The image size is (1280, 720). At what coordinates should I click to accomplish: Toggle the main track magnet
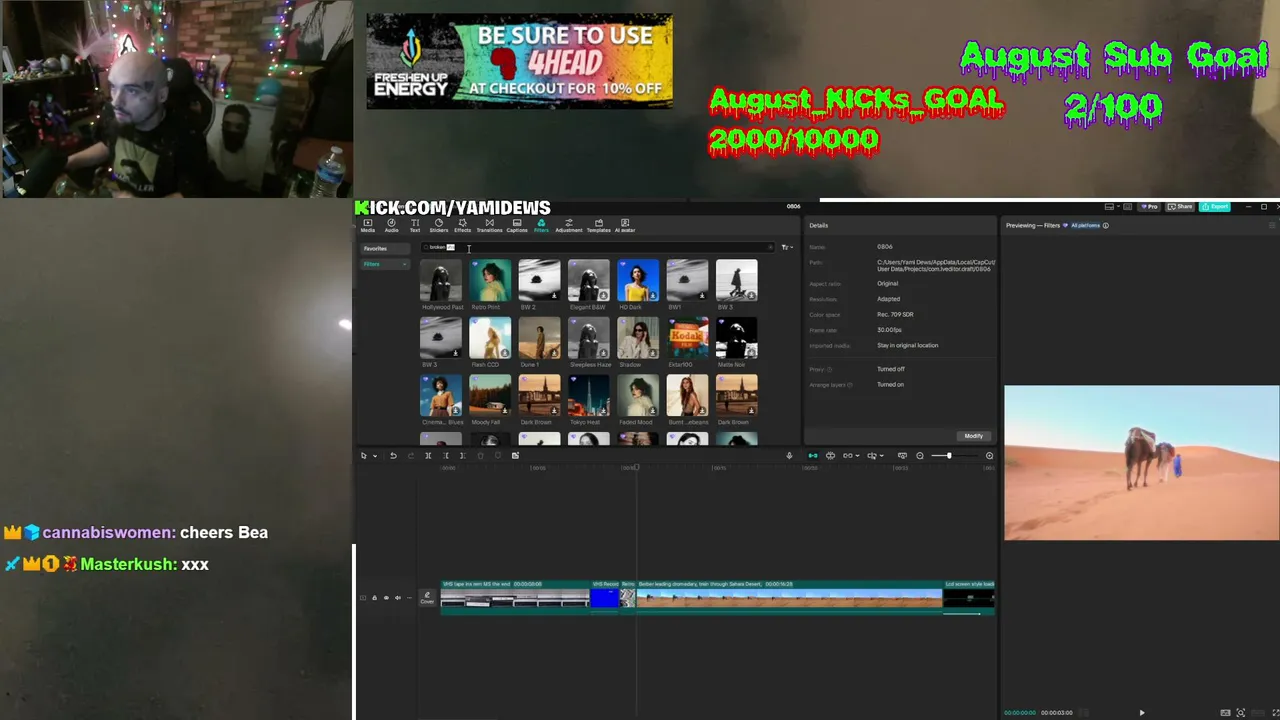pos(812,456)
